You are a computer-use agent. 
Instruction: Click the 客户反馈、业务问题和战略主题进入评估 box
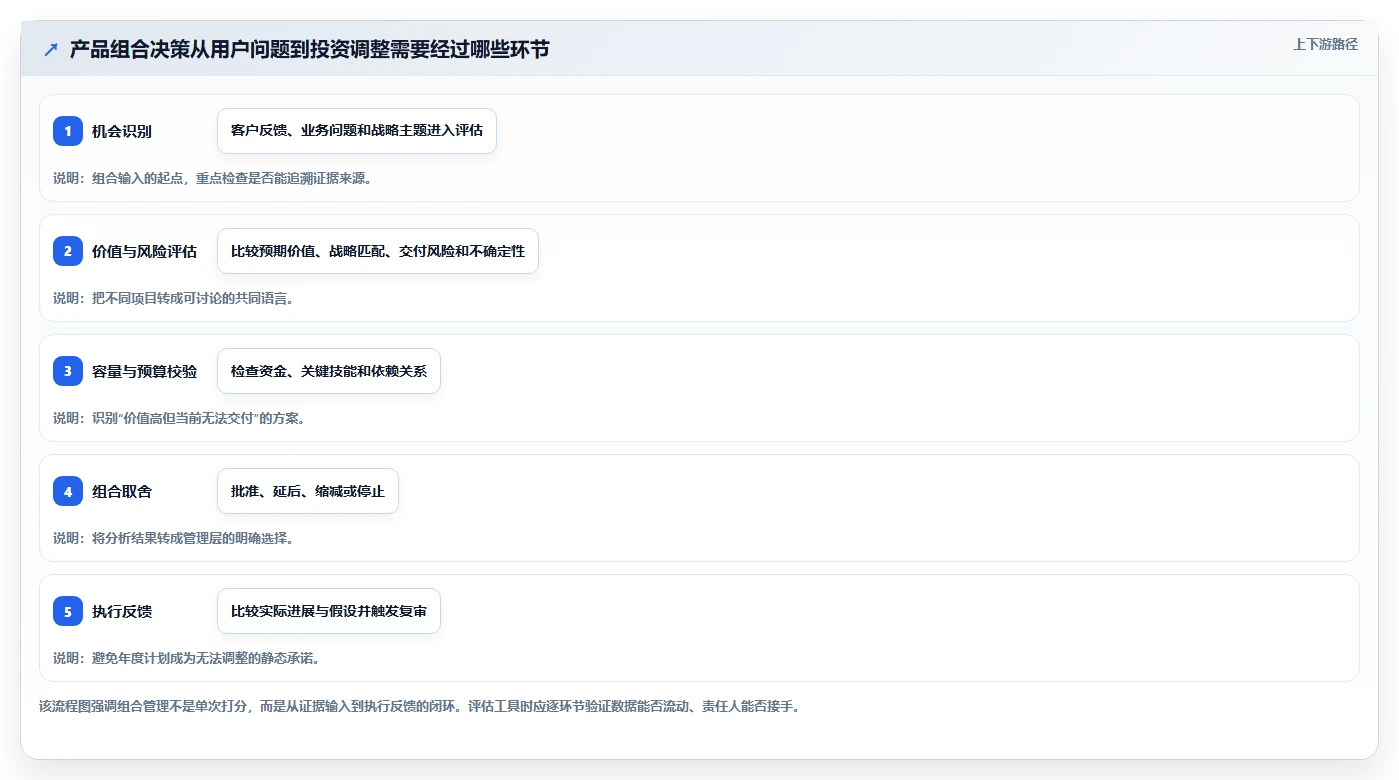tap(357, 131)
